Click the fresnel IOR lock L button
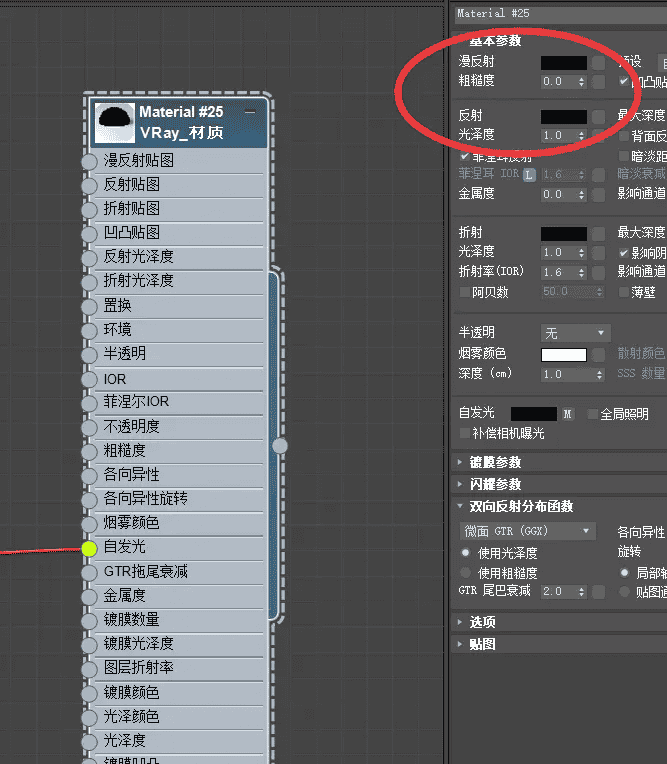667x764 pixels. click(529, 175)
